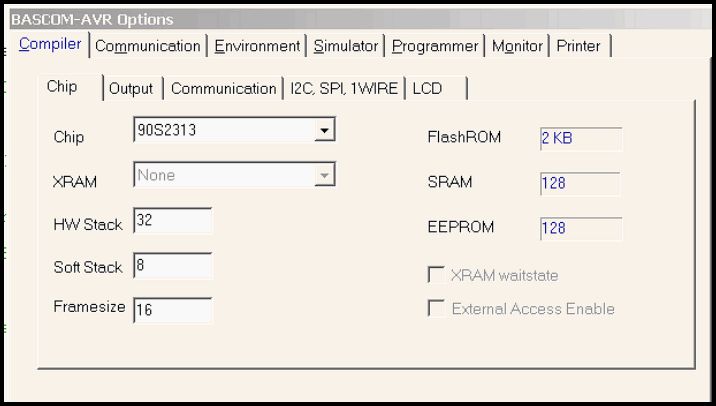Open the Chip dropdown arrow
716x406 pixels.
[x=324, y=130]
